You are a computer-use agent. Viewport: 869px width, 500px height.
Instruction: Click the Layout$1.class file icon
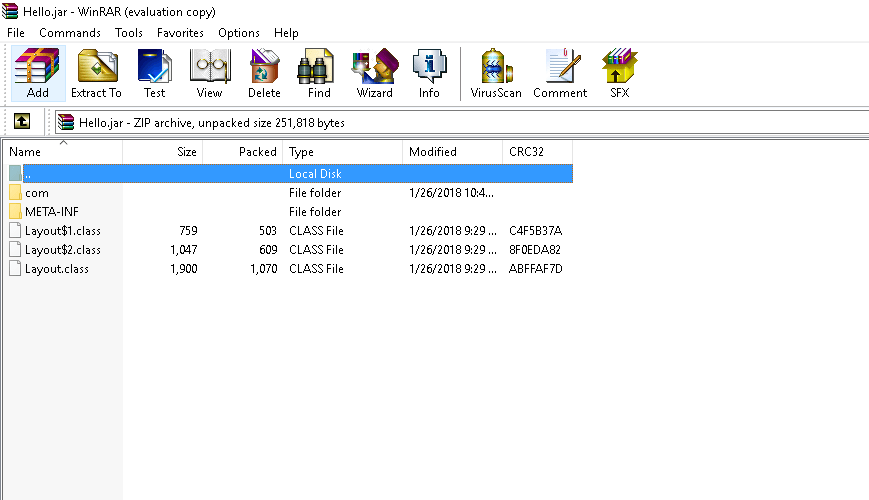(16, 231)
